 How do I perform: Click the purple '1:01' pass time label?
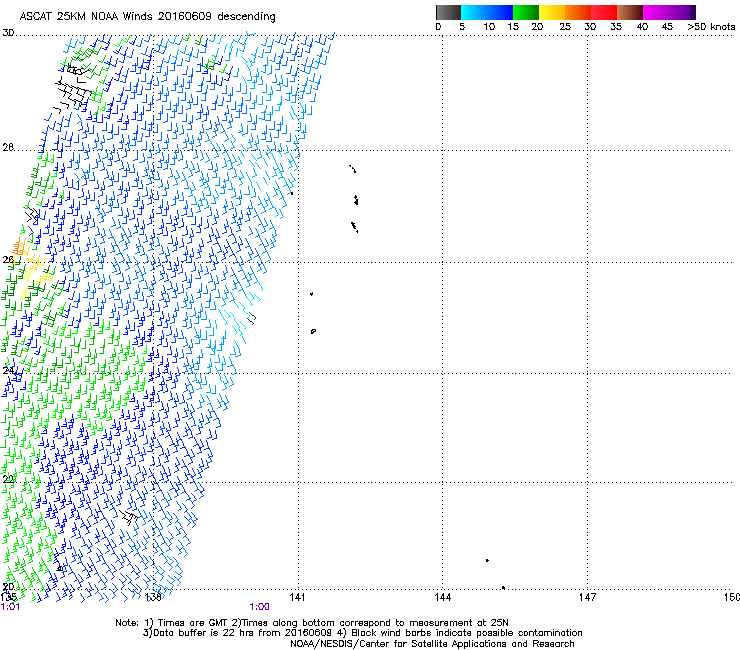click(x=10, y=607)
